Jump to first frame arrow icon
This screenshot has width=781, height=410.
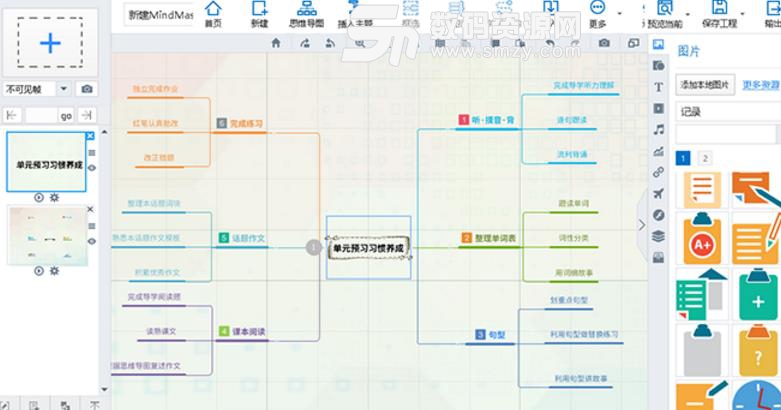point(11,116)
